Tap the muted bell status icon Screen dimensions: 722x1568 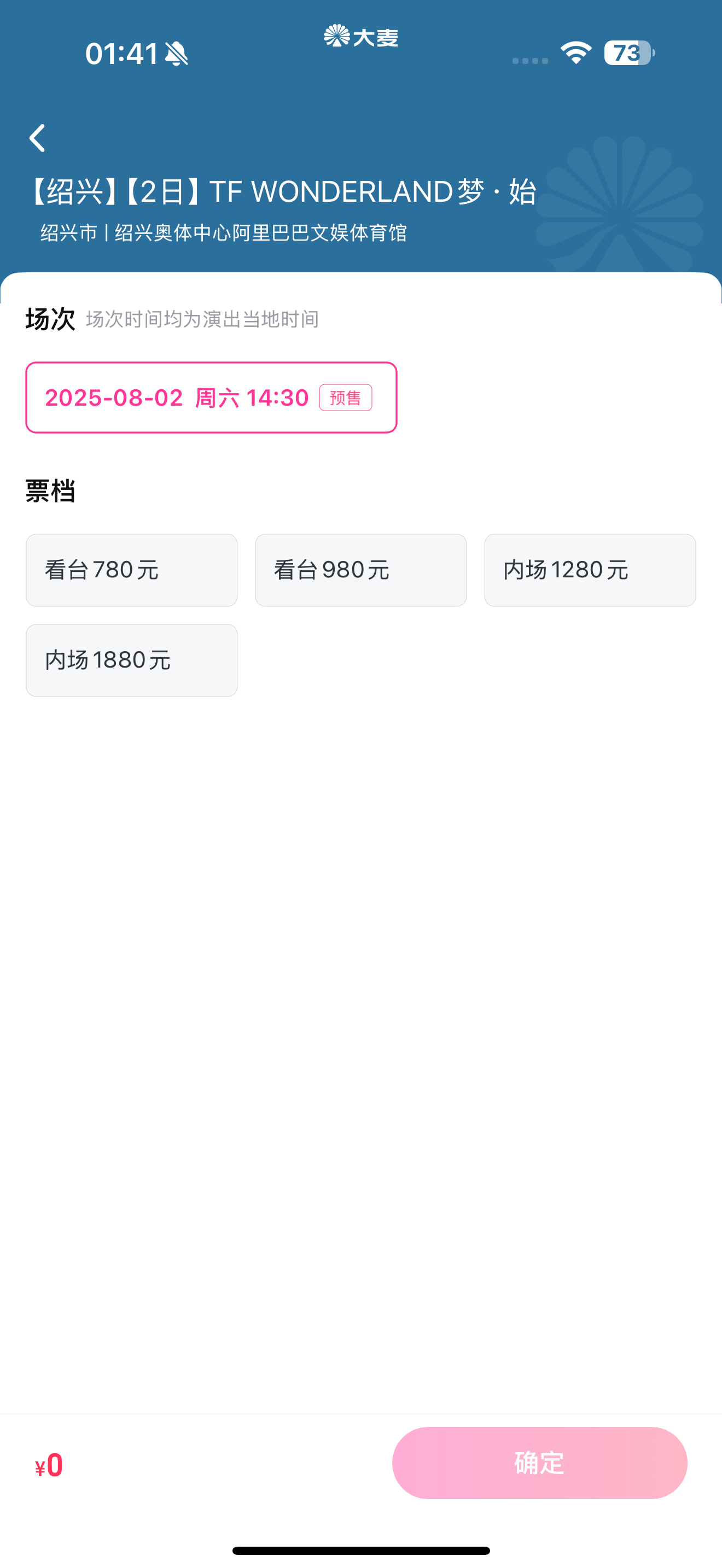[177, 54]
